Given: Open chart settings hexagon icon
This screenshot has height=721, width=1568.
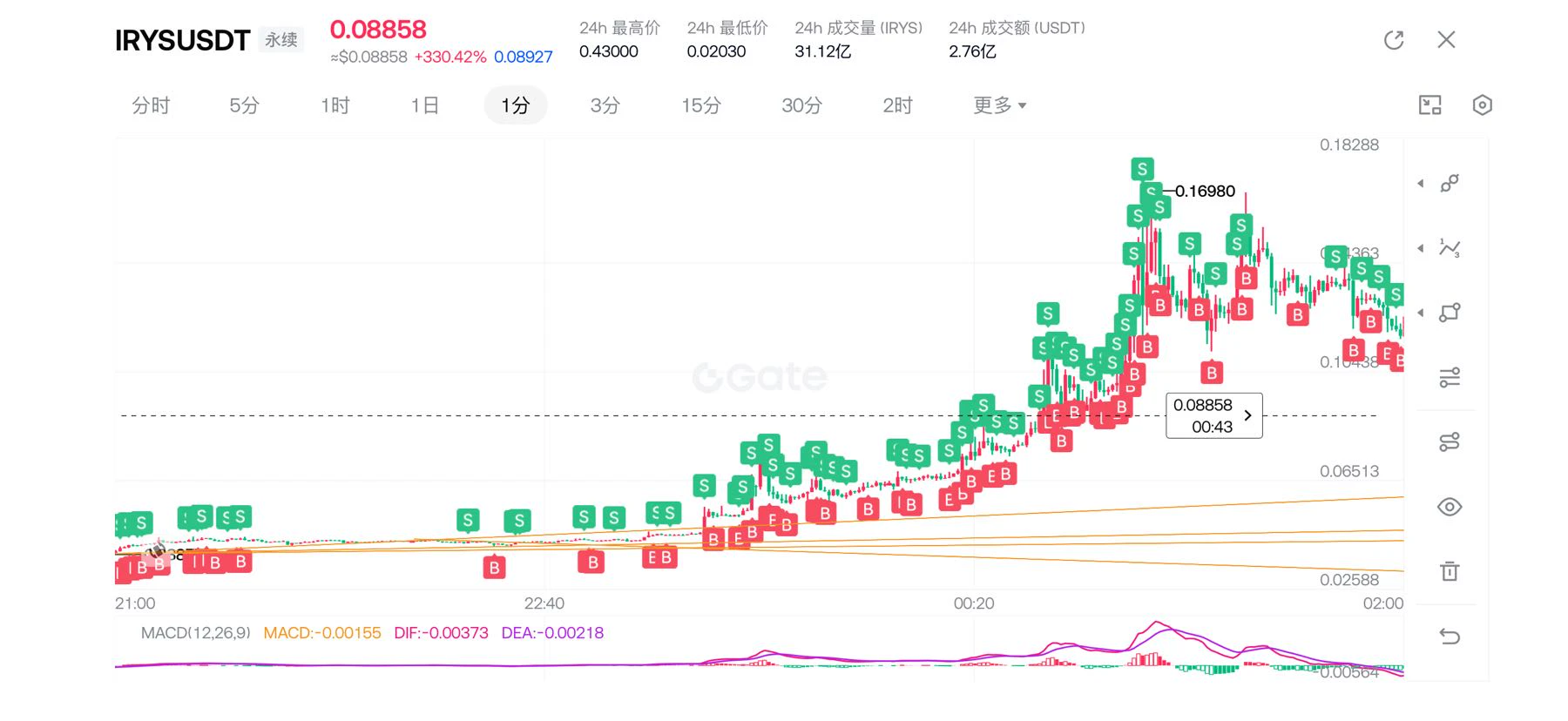Looking at the screenshot, I should (1483, 105).
